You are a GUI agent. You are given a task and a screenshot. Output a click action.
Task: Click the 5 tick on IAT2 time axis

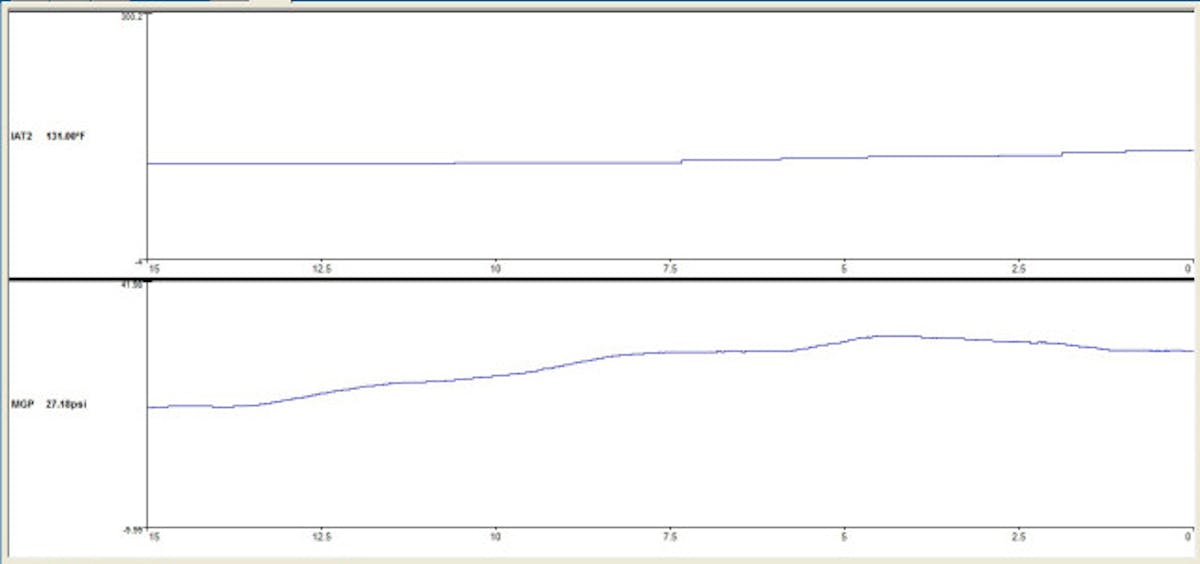tap(844, 268)
